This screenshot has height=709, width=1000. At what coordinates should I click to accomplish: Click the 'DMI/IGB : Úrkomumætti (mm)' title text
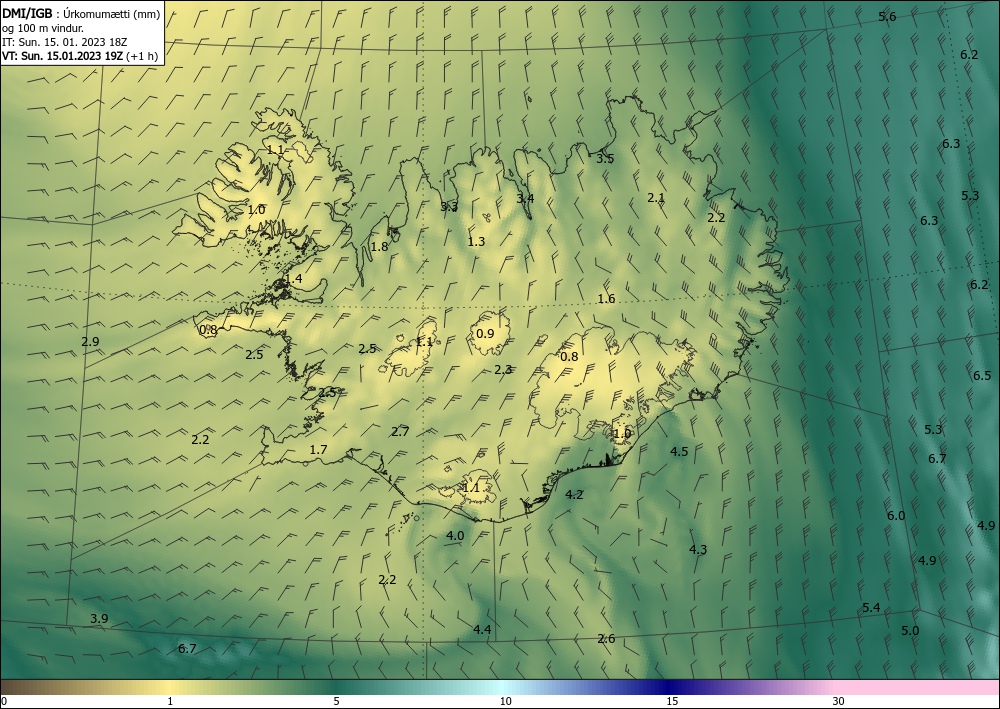pos(81,13)
